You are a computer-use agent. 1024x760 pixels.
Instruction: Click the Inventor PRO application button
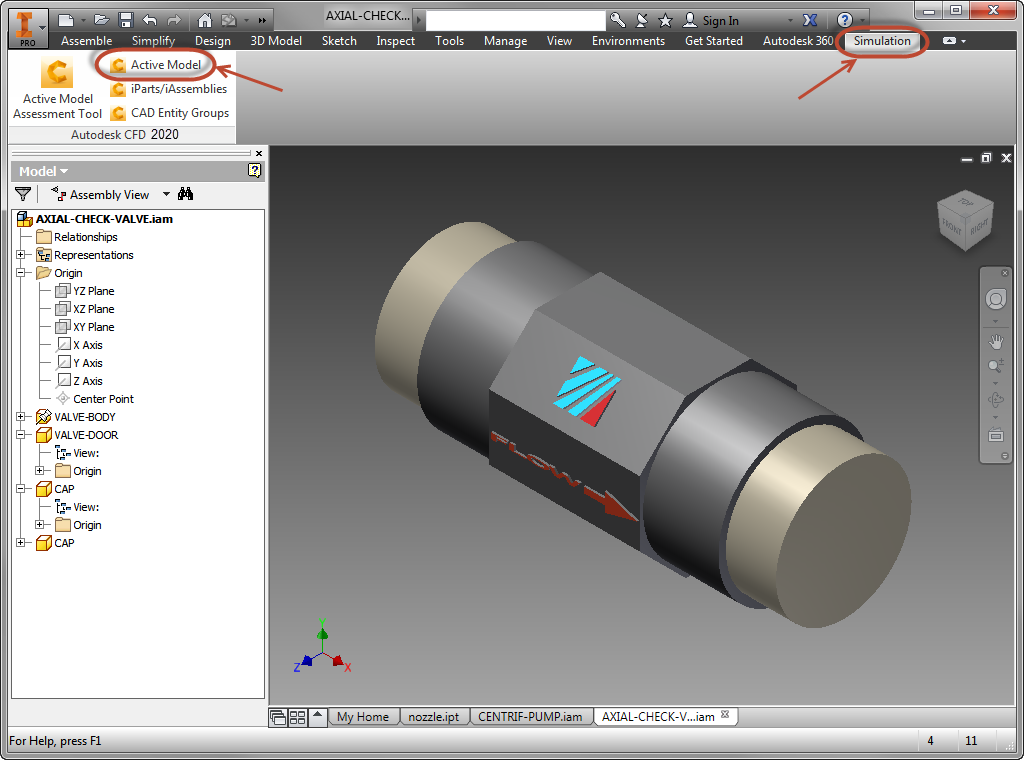point(26,26)
